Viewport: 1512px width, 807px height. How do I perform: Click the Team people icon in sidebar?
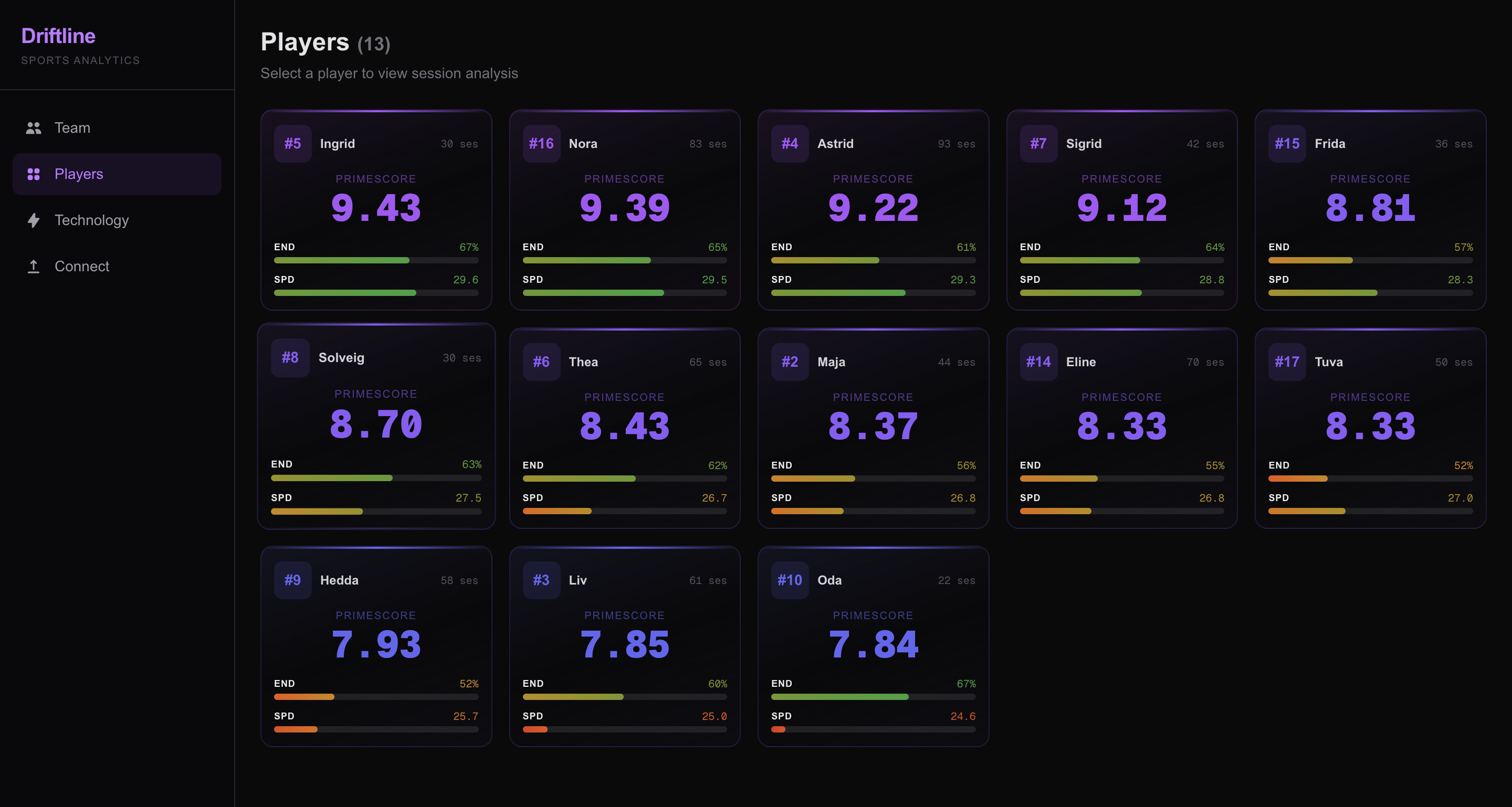point(34,128)
